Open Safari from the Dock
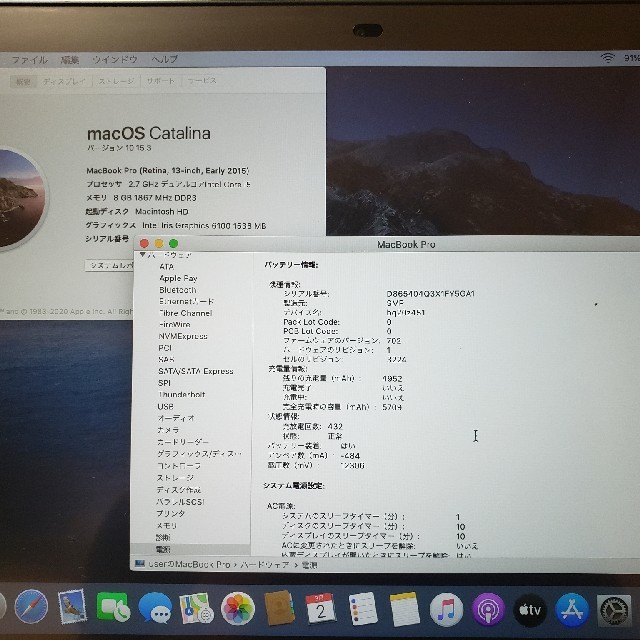The image size is (640, 640). click(31, 607)
